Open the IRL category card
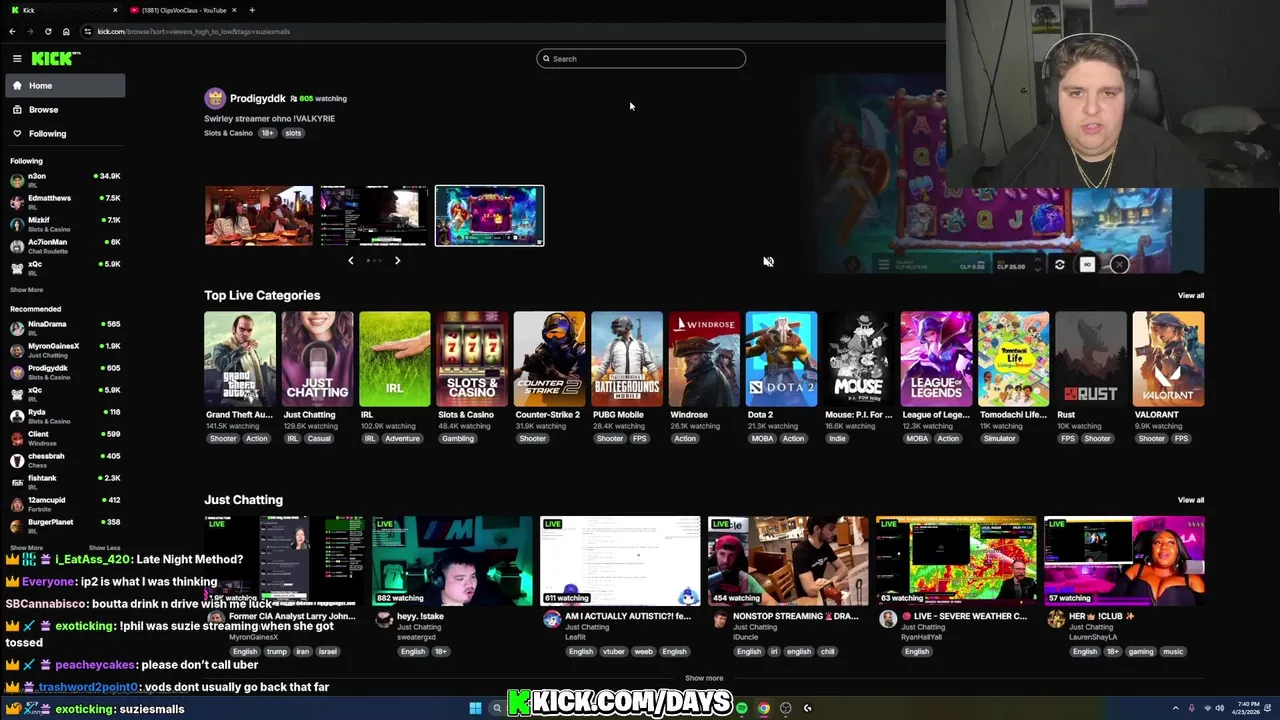Viewport: 1280px width, 720px height. click(x=395, y=359)
